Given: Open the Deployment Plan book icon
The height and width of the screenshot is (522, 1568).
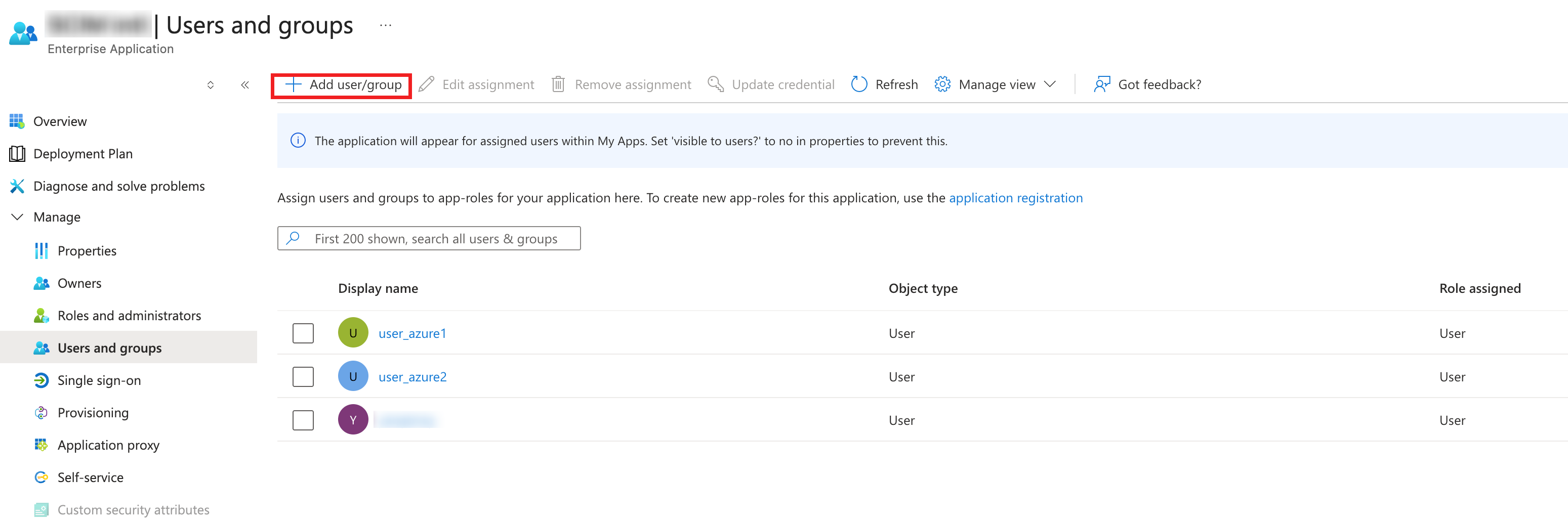Looking at the screenshot, I should coord(17,154).
